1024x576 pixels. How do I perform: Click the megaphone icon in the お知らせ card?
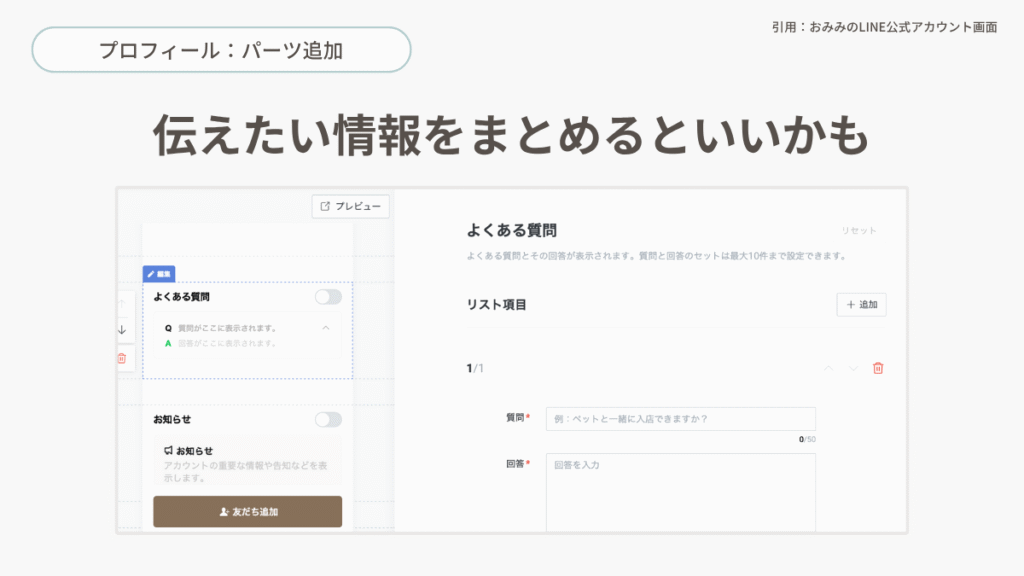tap(168, 451)
